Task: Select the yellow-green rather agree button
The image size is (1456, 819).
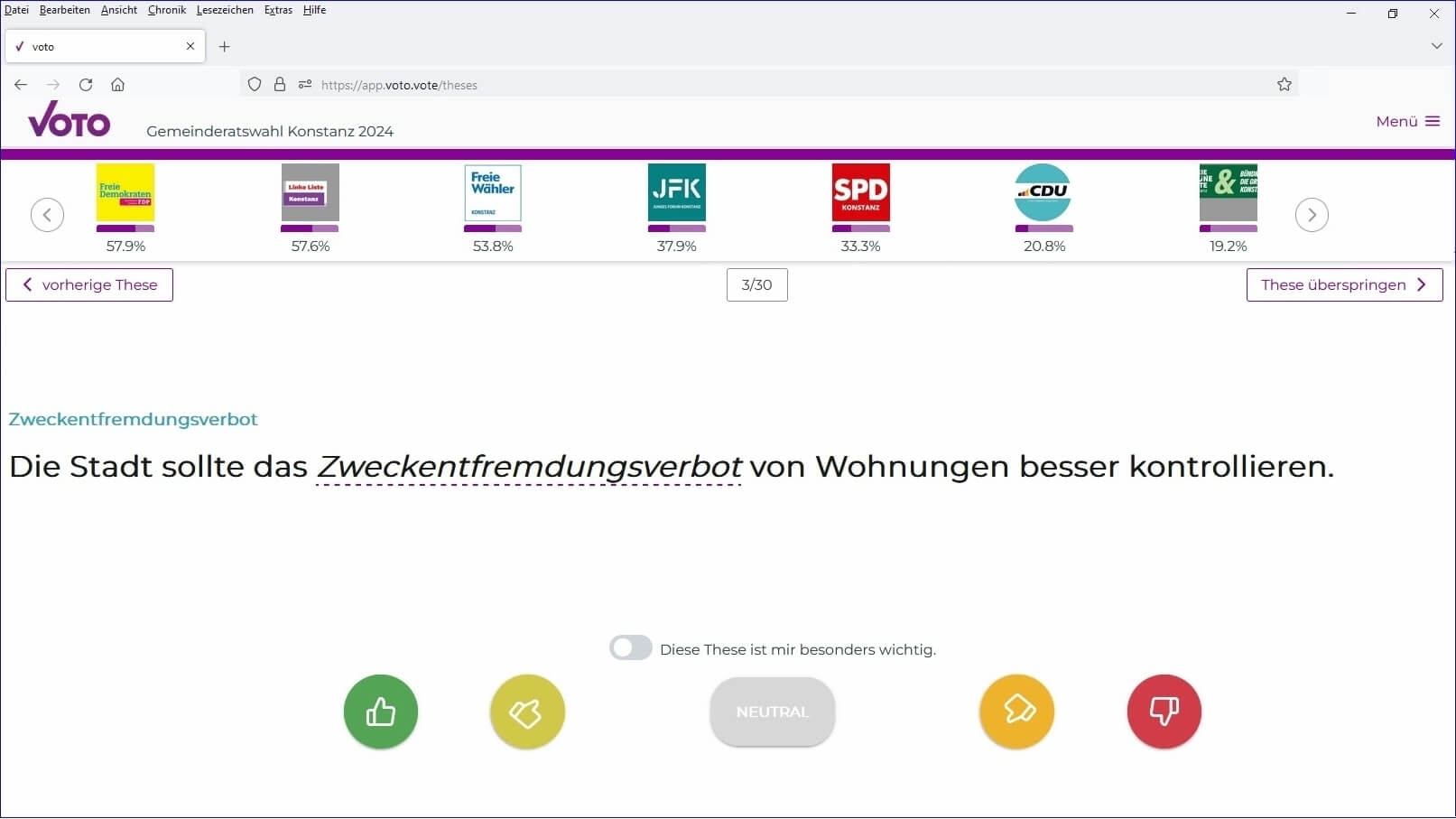Action: coord(527,712)
